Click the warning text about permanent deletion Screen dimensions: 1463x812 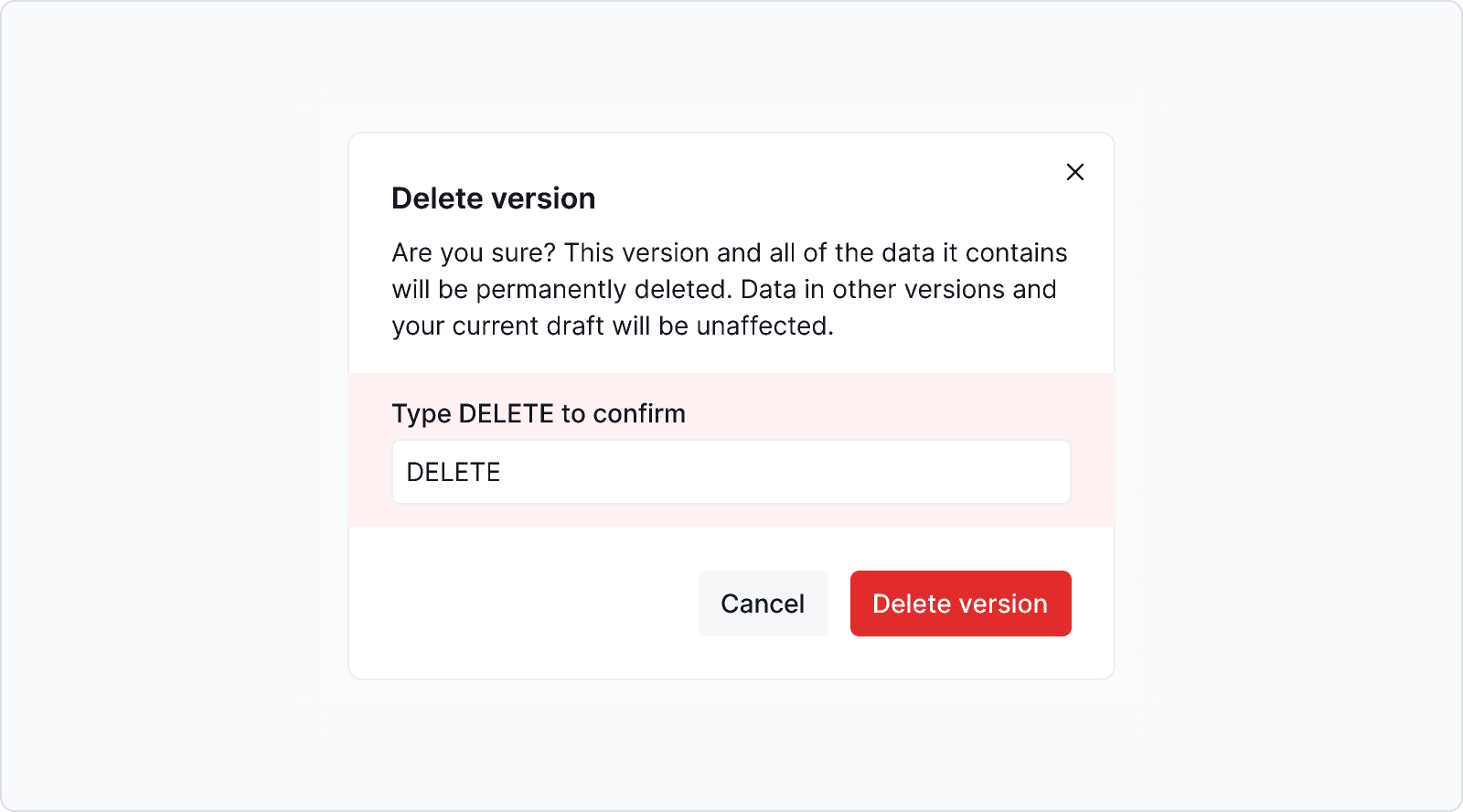tap(729, 289)
